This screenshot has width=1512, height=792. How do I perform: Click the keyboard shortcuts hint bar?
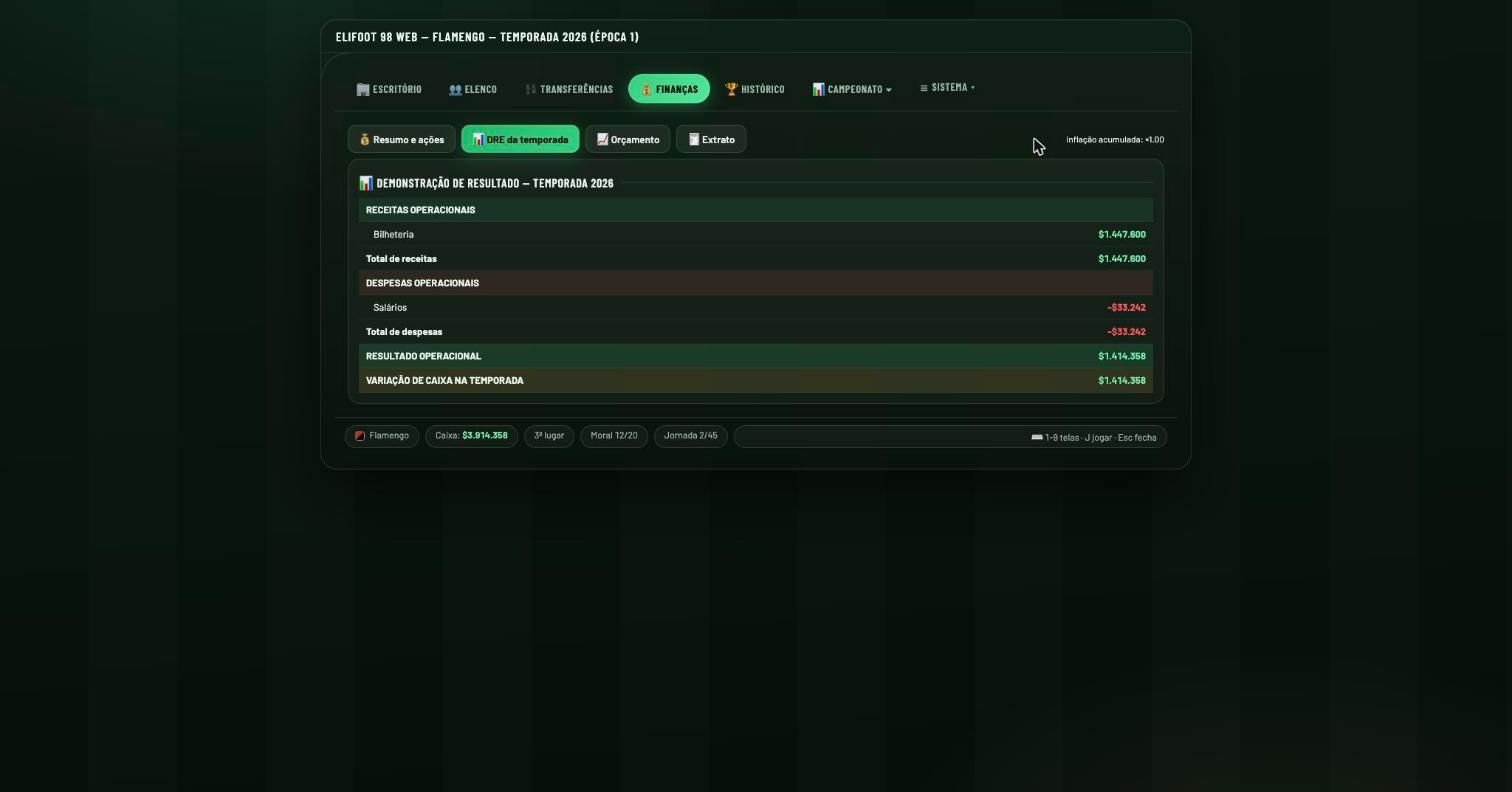point(950,437)
